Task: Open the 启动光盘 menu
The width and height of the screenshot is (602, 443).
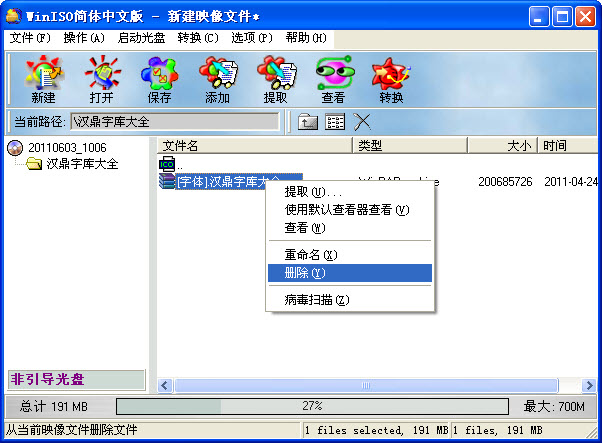Action: click(x=141, y=38)
